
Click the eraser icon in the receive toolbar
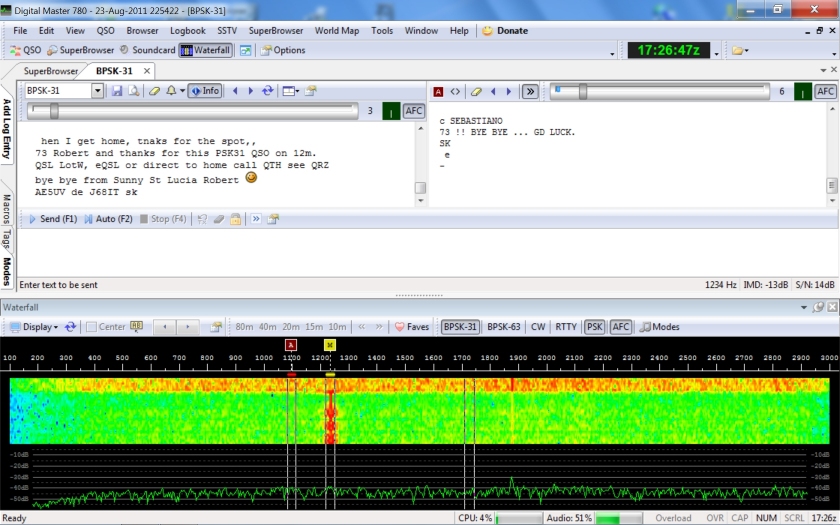point(154,91)
